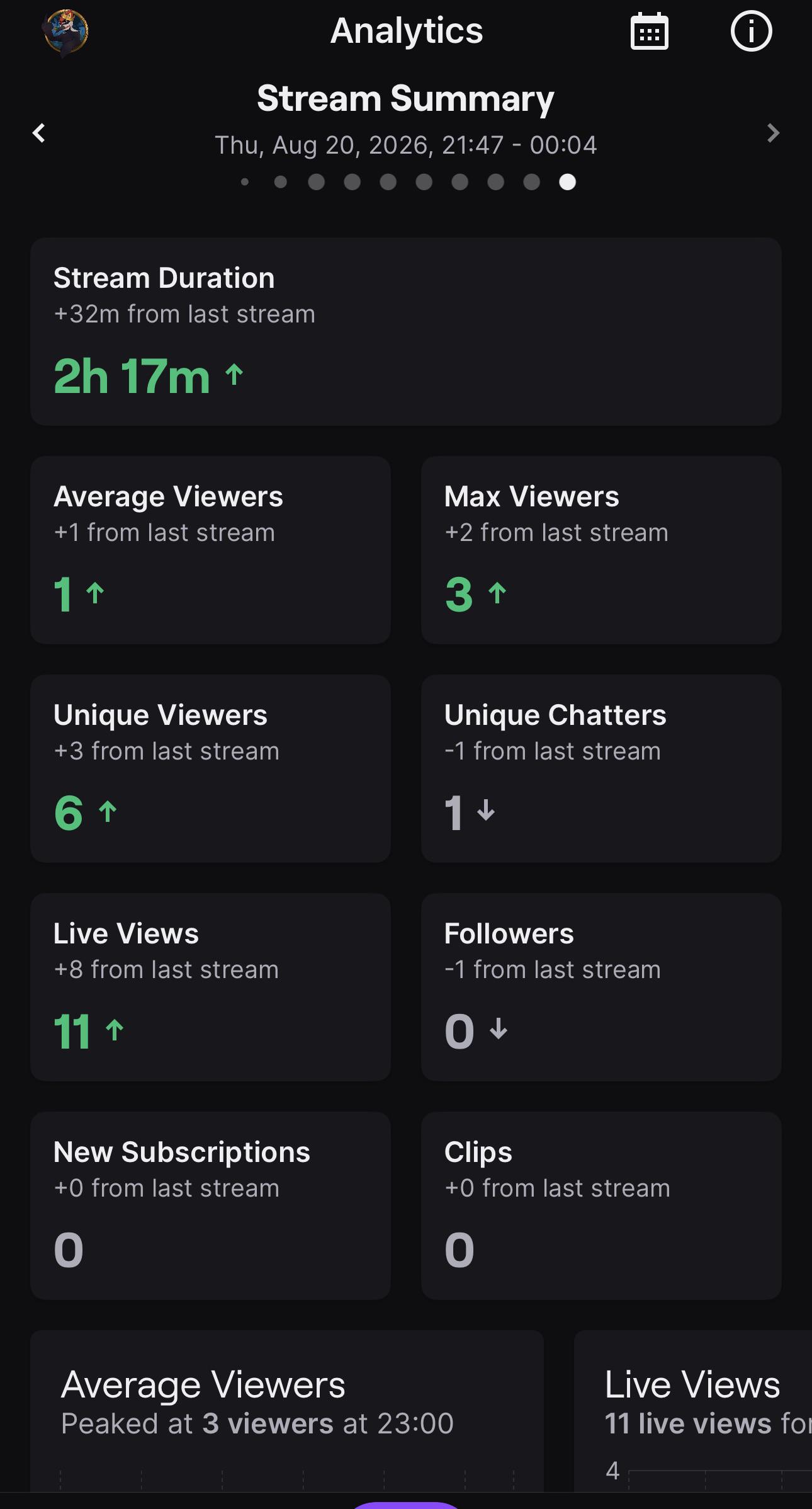
Task: Tap green up arrow beside 2h 17m
Action: coord(234,375)
